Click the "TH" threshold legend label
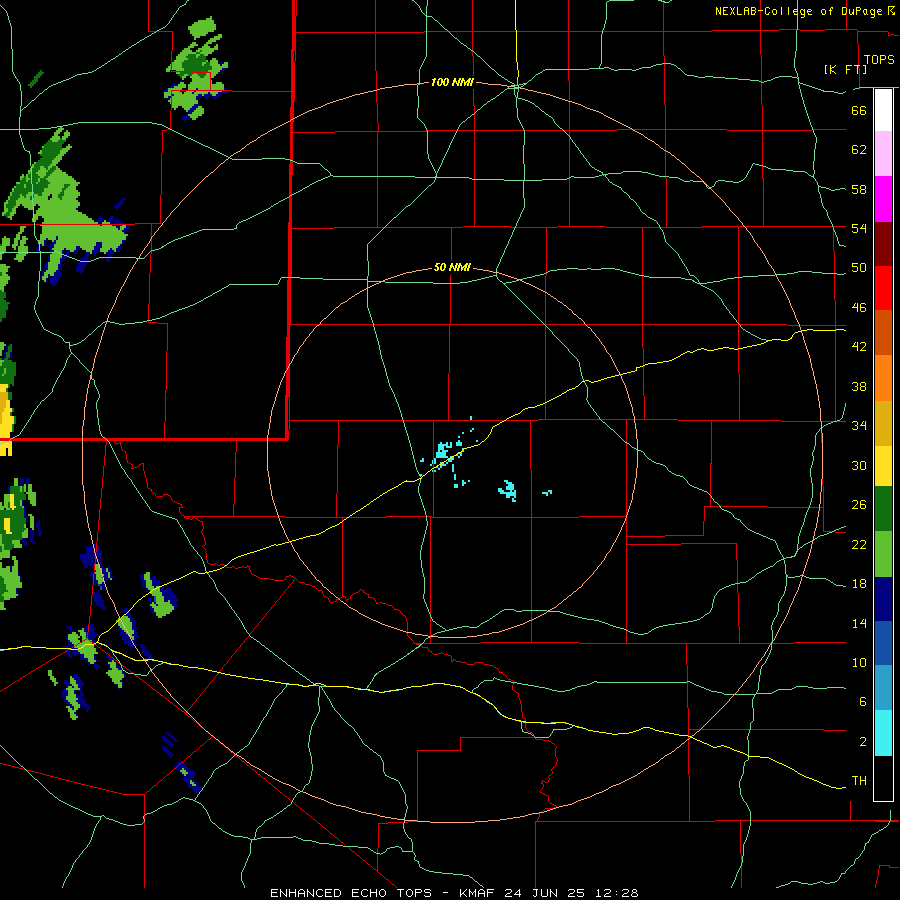The width and height of the screenshot is (900, 900). [x=859, y=781]
